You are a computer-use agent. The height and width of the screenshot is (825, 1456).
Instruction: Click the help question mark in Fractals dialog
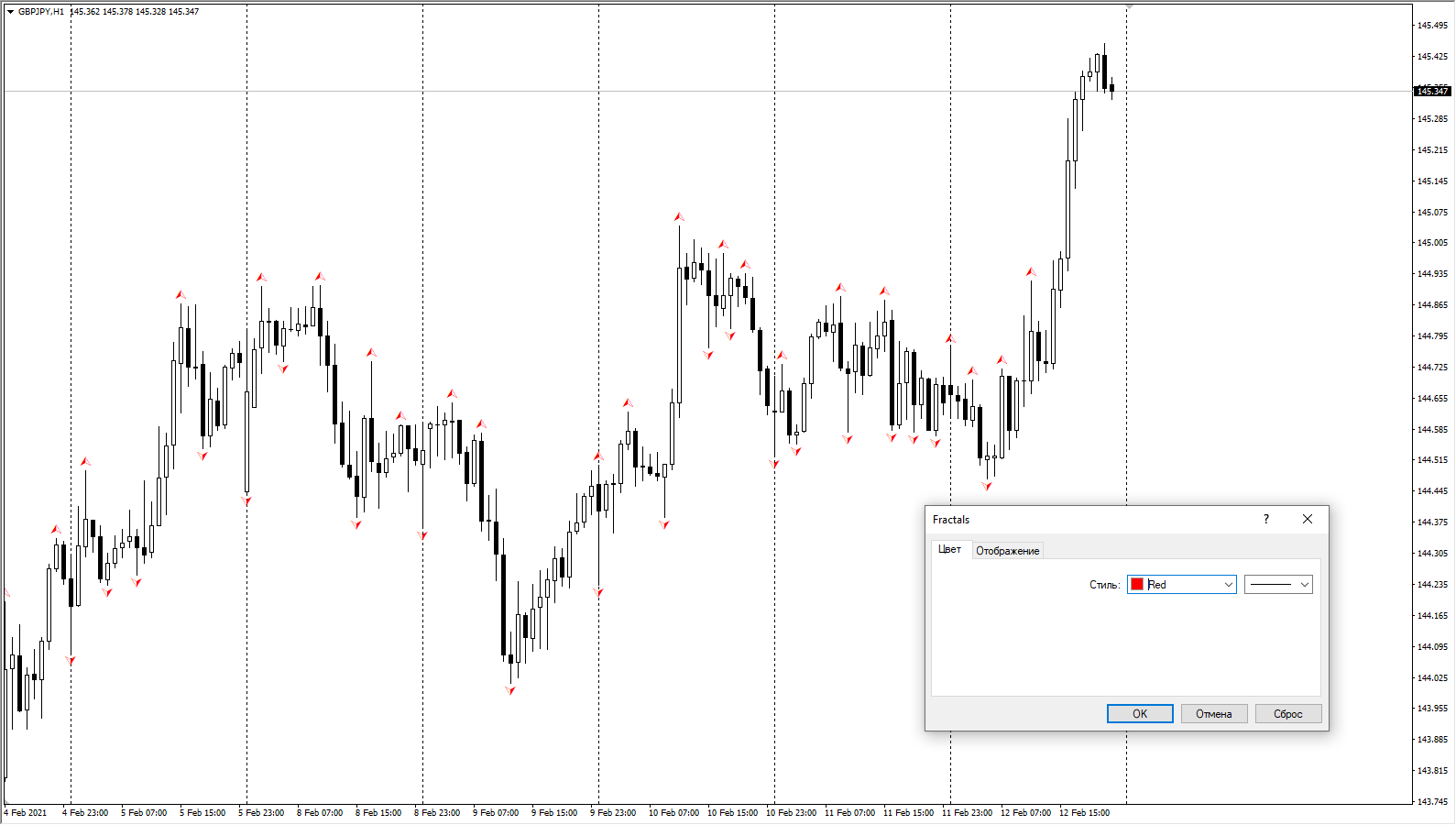click(1265, 520)
